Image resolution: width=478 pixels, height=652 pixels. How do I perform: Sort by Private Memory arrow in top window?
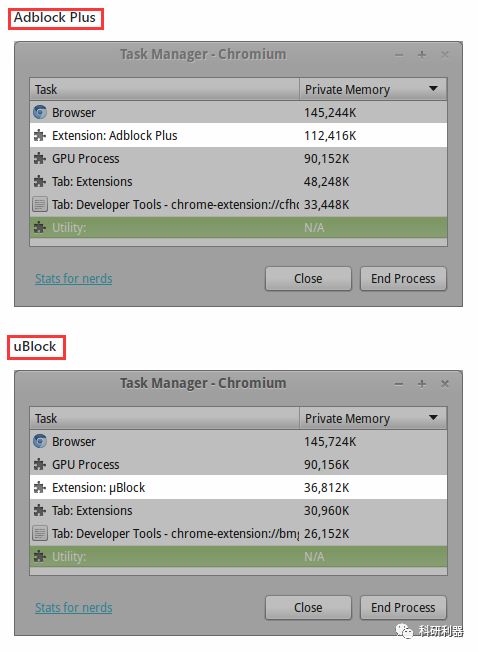point(433,89)
